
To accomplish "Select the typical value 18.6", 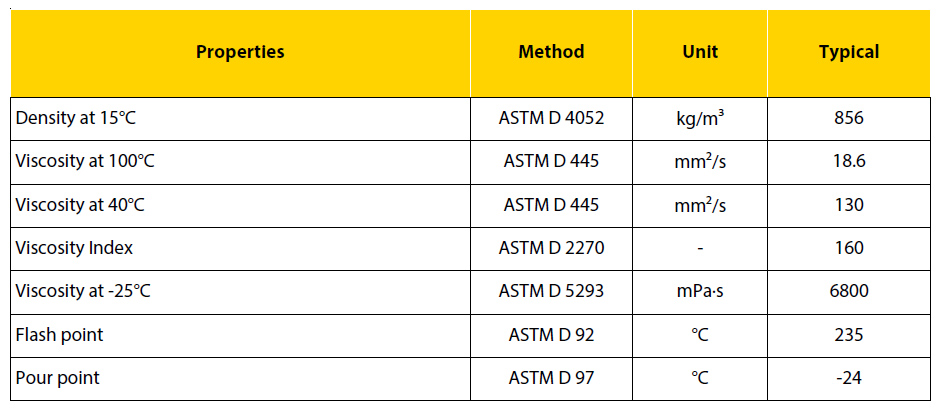I will coord(849,161).
